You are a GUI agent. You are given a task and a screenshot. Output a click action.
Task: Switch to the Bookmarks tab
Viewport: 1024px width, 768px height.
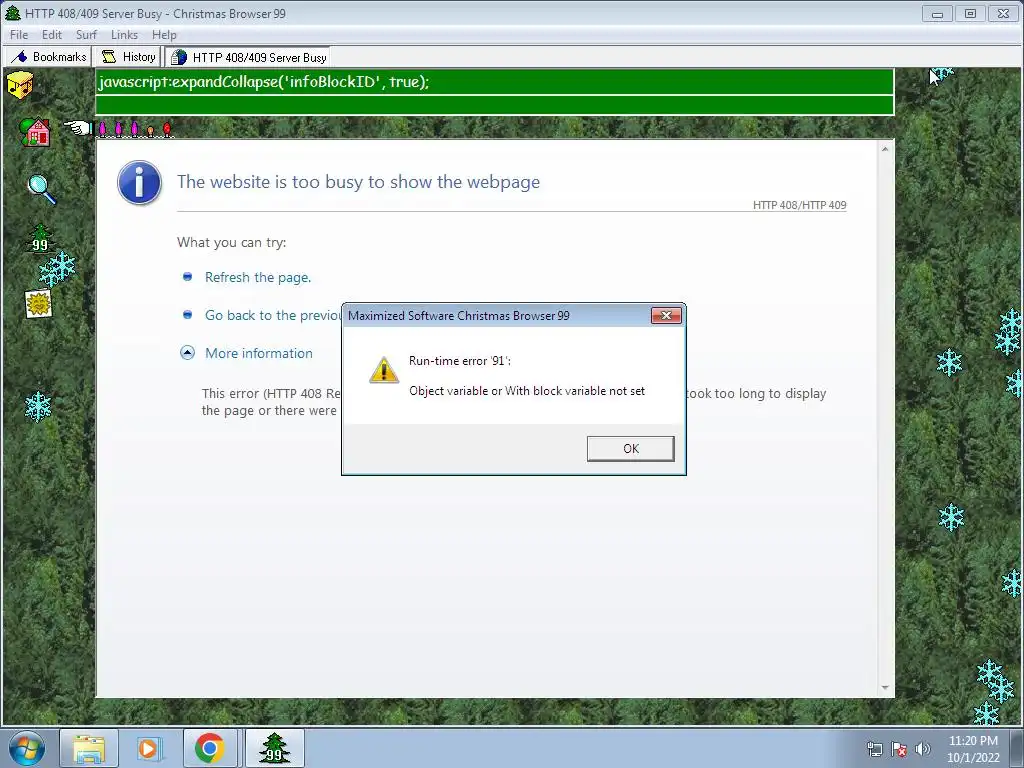(49, 57)
